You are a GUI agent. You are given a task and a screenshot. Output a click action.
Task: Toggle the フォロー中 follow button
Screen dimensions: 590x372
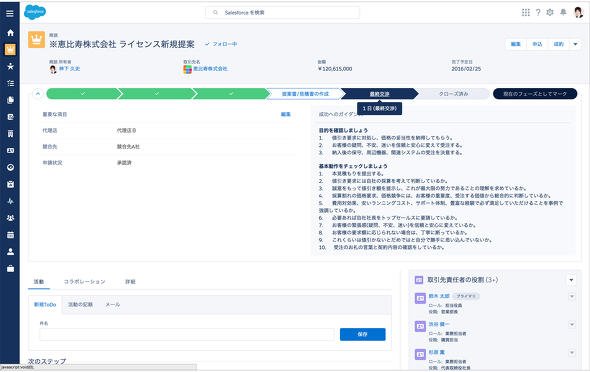click(221, 44)
